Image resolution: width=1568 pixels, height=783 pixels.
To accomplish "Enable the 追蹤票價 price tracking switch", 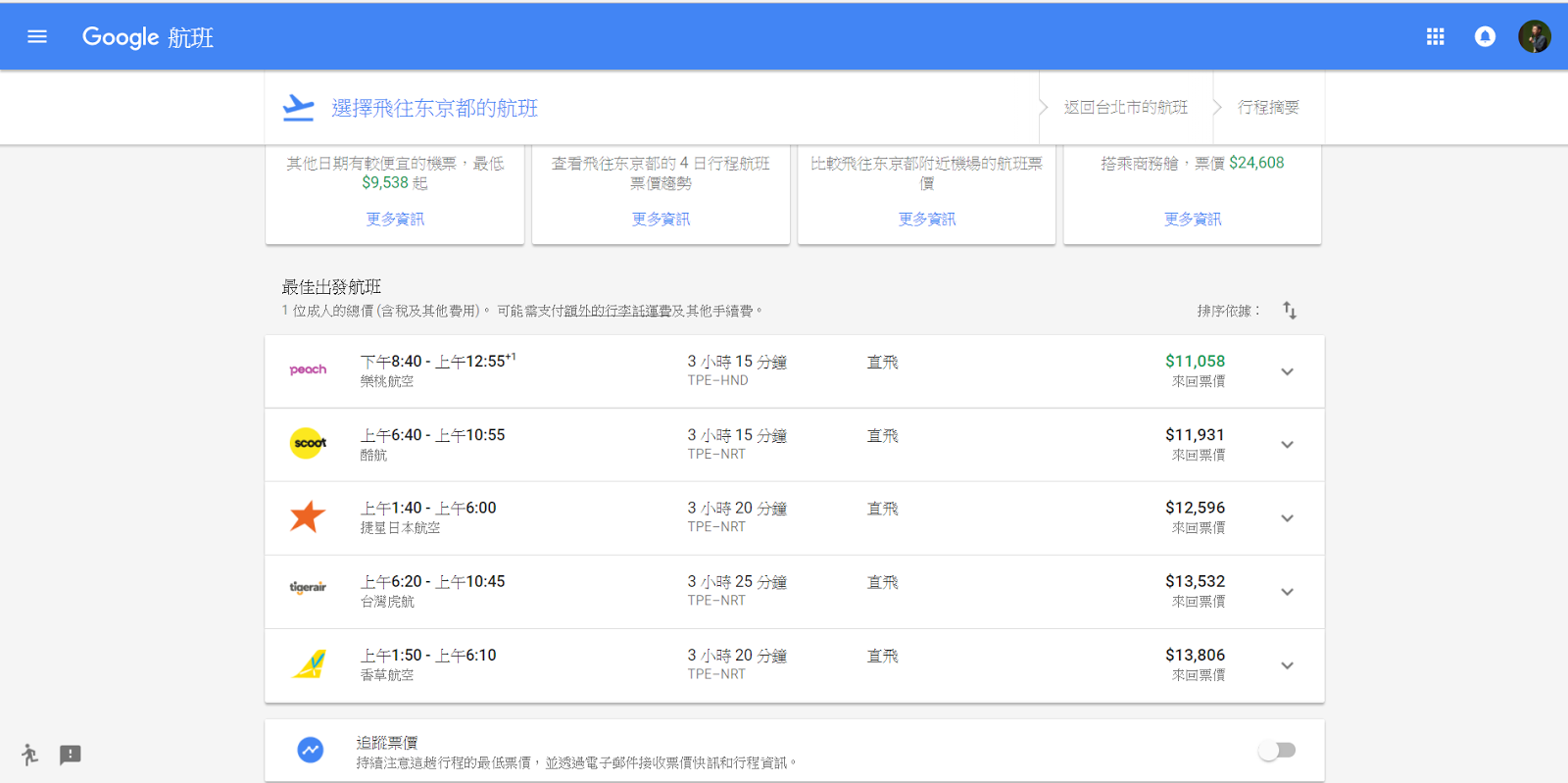I will [1277, 751].
